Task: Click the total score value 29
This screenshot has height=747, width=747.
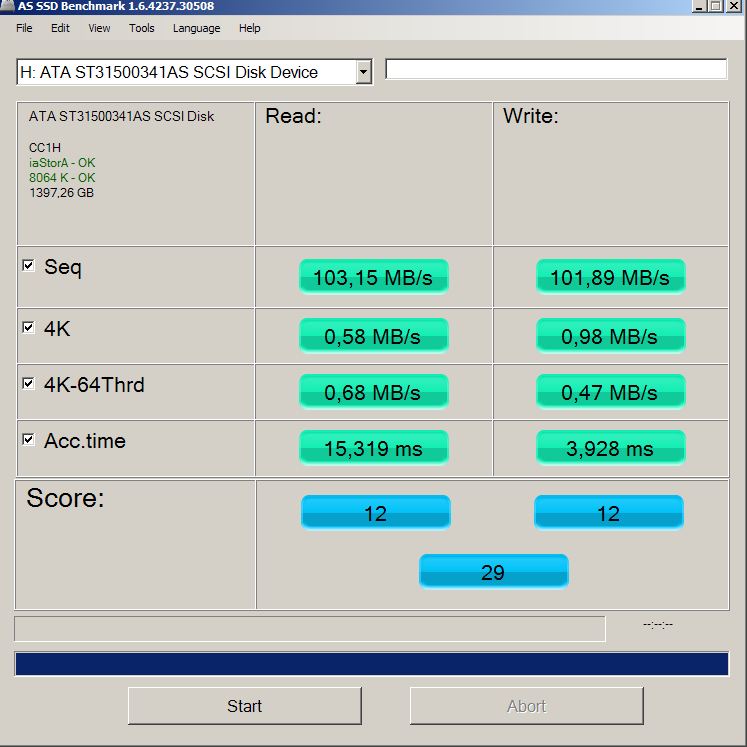Action: (x=494, y=572)
